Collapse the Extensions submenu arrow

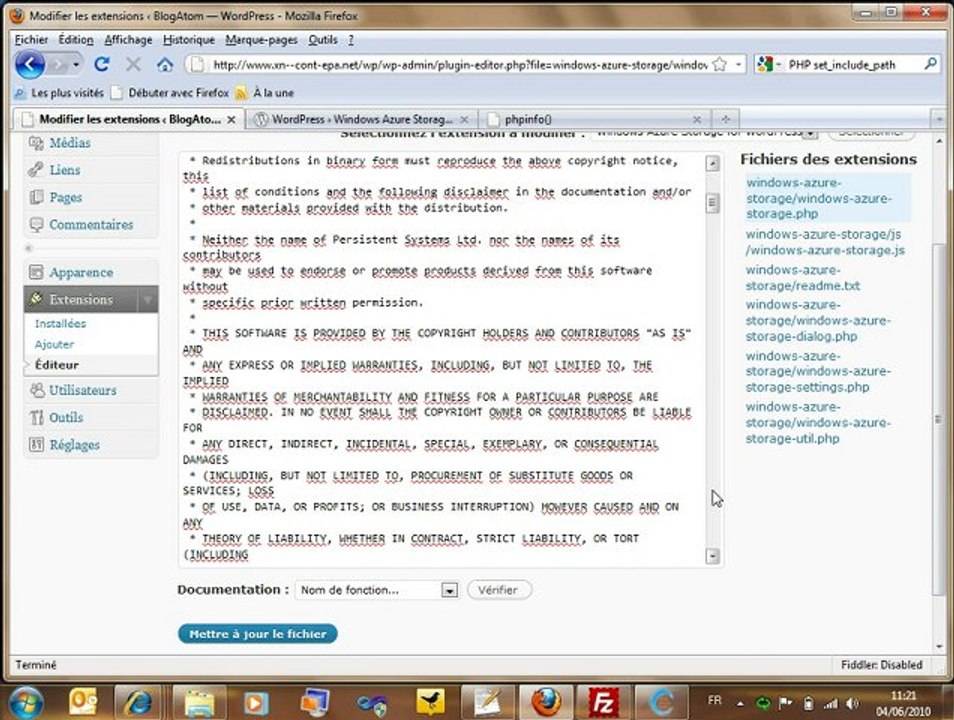pyautogui.click(x=147, y=299)
